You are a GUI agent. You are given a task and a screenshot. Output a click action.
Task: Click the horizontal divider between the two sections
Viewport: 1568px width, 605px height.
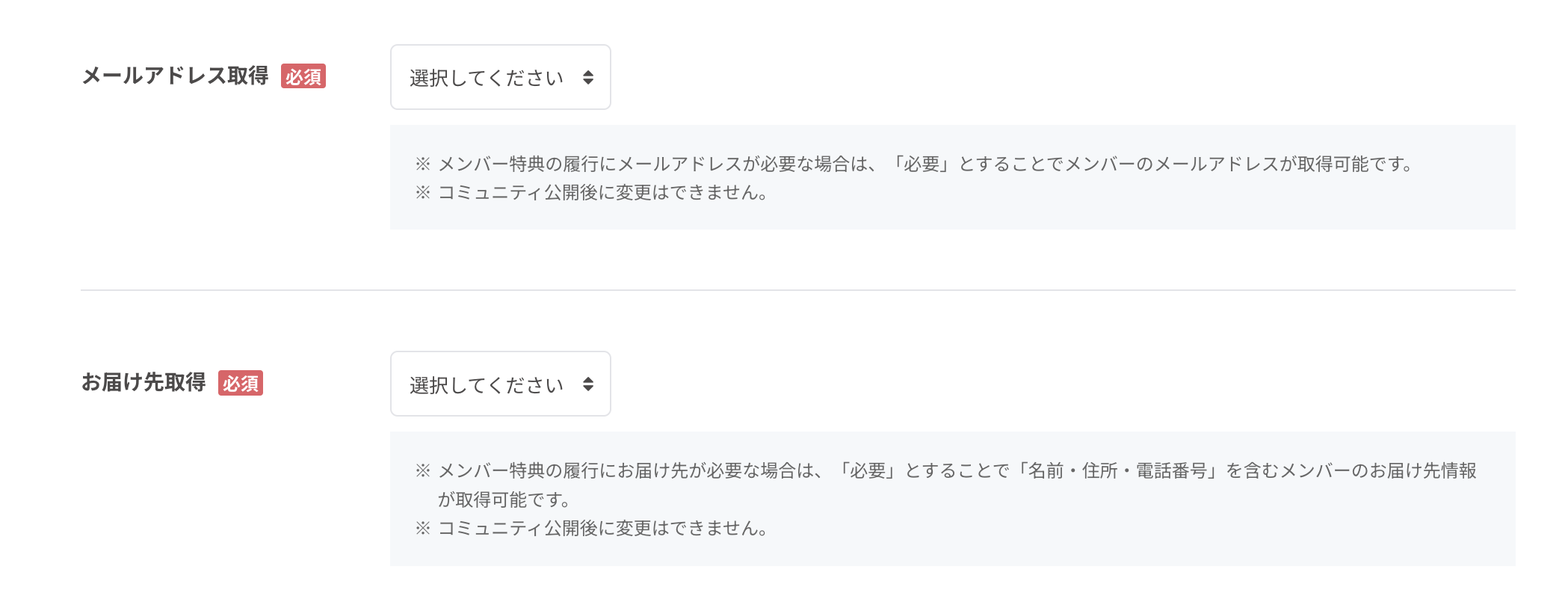click(797, 289)
